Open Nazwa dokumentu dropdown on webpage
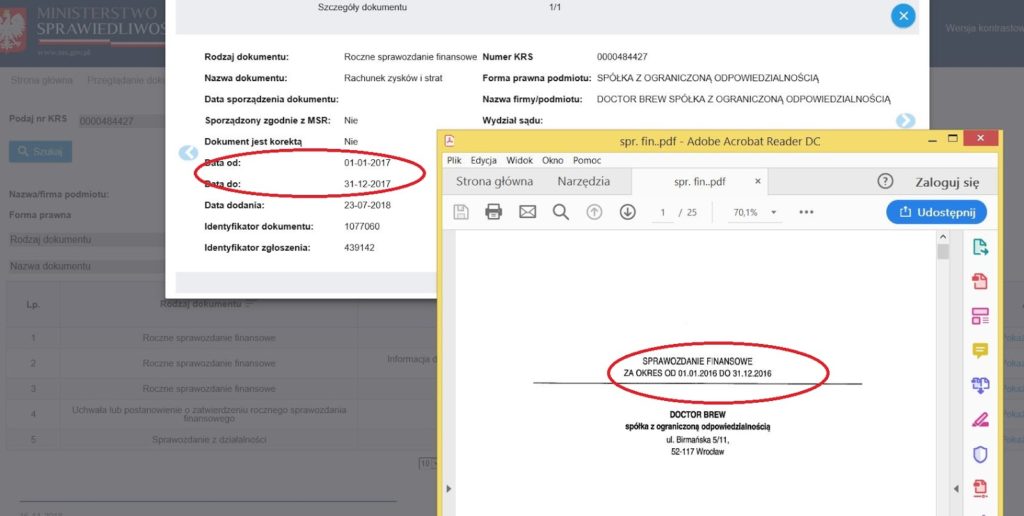This screenshot has height=516, width=1024. pos(88,266)
